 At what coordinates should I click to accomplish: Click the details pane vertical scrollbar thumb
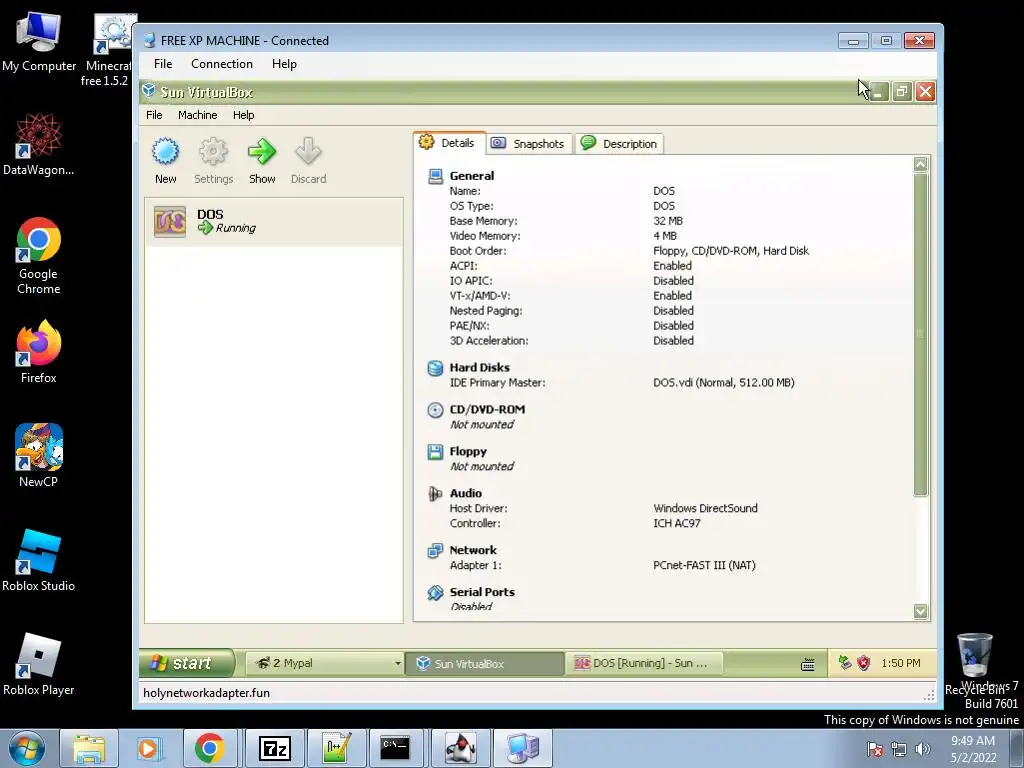click(x=921, y=334)
